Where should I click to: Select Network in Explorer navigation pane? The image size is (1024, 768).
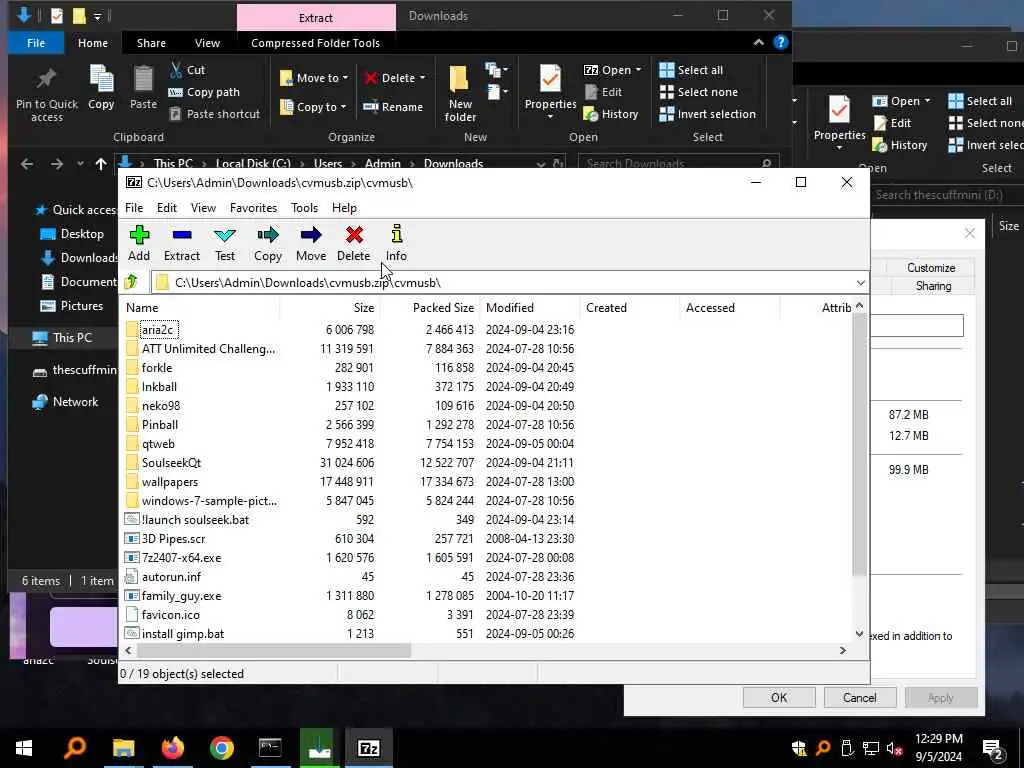[74, 402]
